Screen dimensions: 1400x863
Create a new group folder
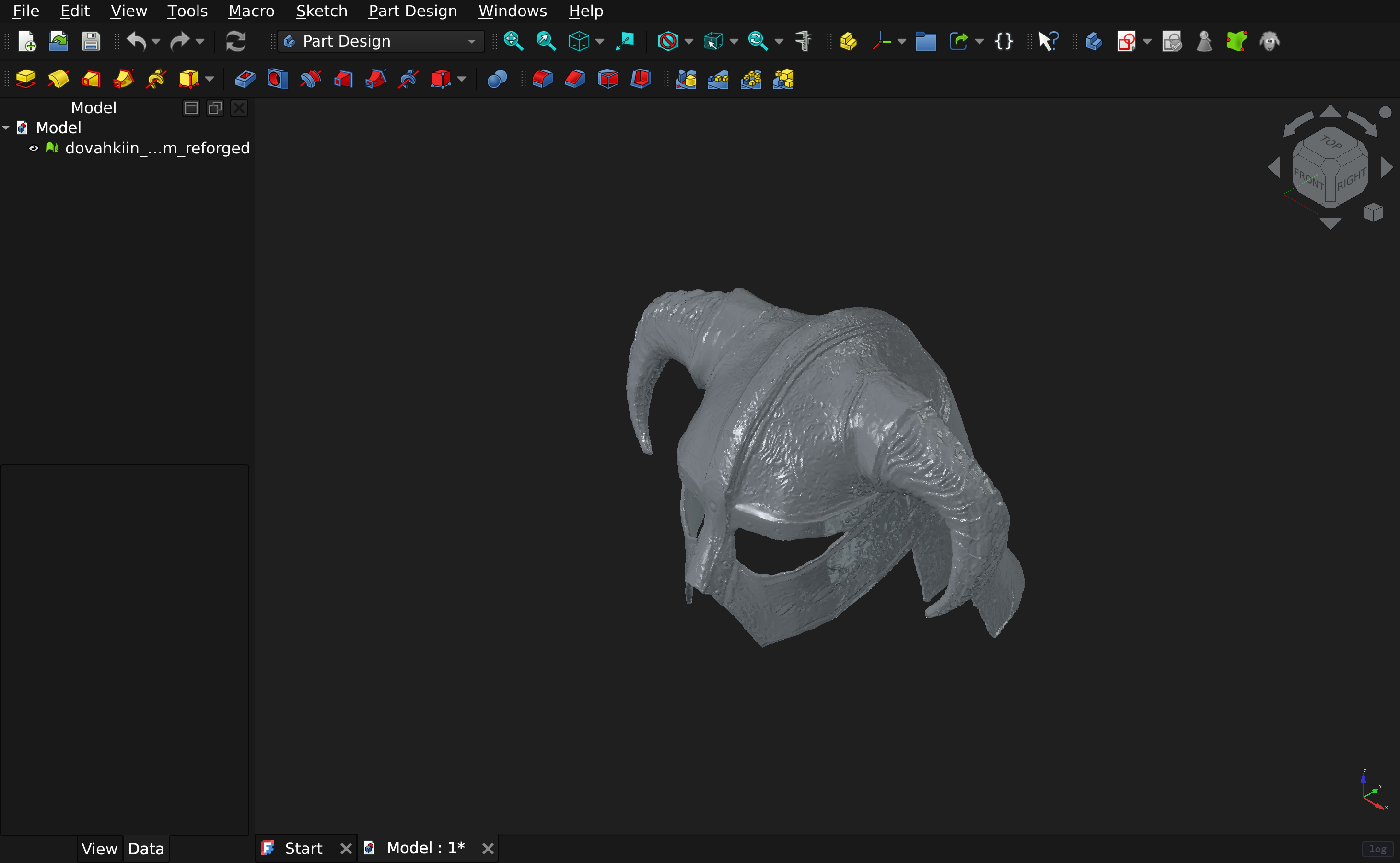[926, 42]
